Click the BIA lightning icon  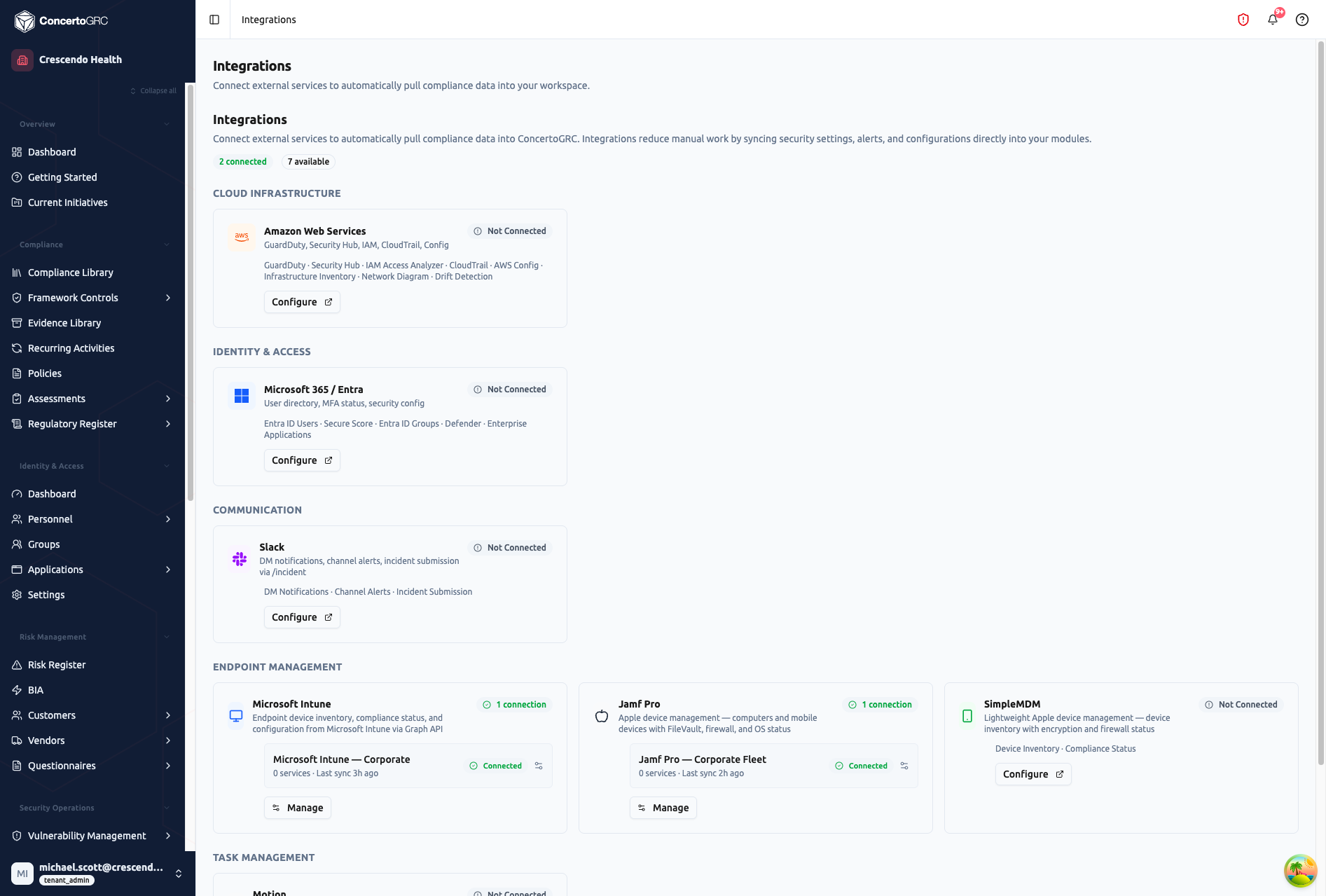pos(17,690)
